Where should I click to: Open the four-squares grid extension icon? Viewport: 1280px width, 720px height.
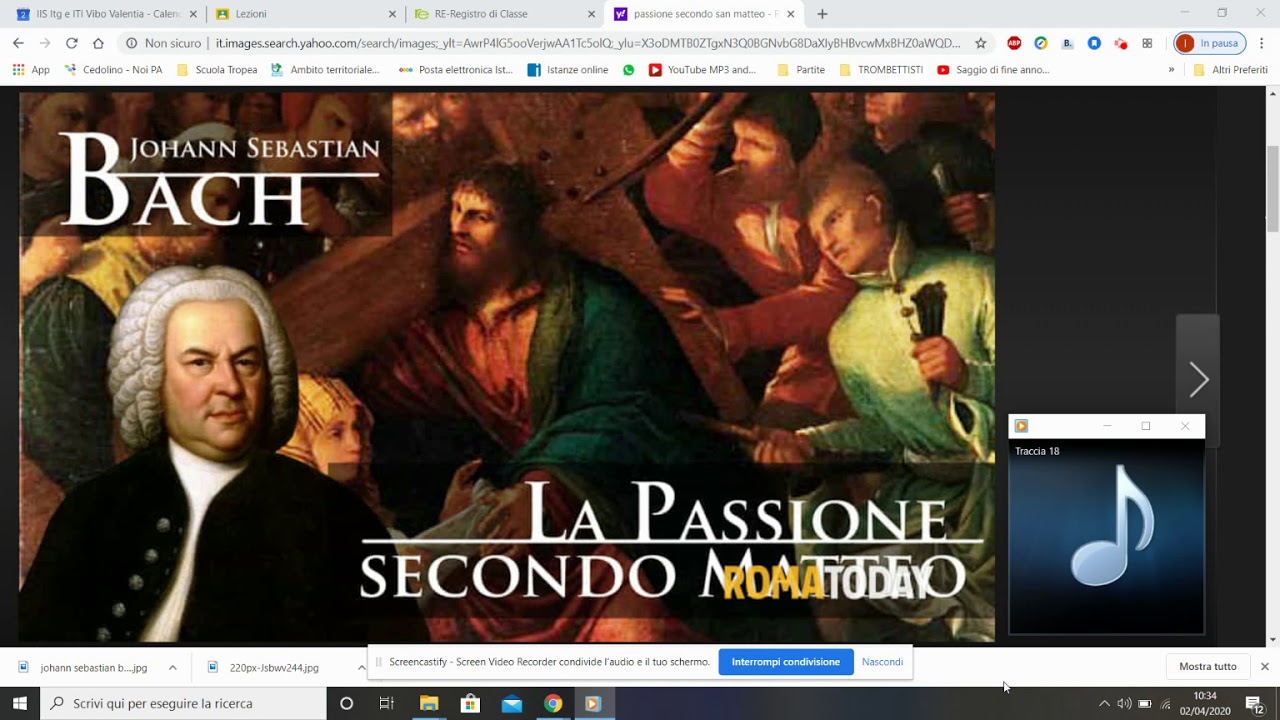pyautogui.click(x=1147, y=43)
